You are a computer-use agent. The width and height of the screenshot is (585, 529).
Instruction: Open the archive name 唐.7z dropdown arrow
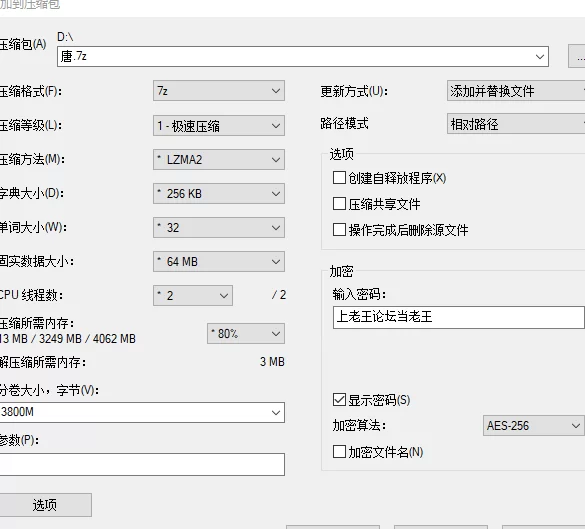(539, 57)
